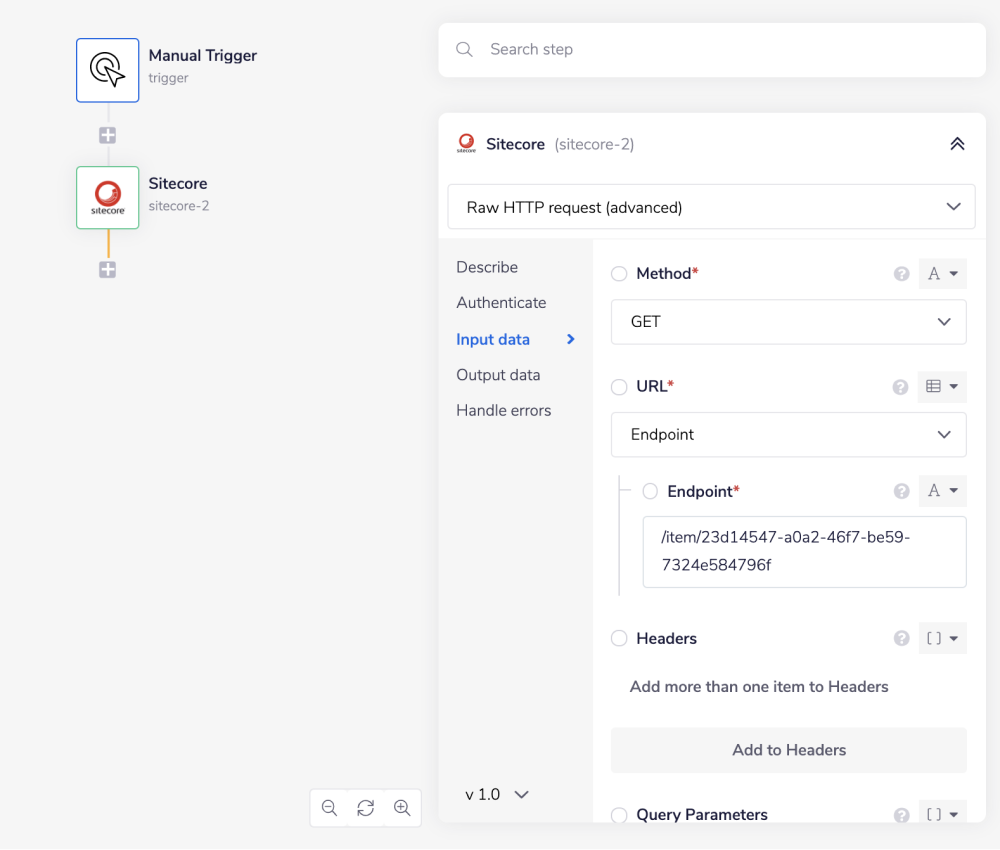The height and width of the screenshot is (850, 1000).
Task: Add a new step below Sitecore
Action: [107, 270]
